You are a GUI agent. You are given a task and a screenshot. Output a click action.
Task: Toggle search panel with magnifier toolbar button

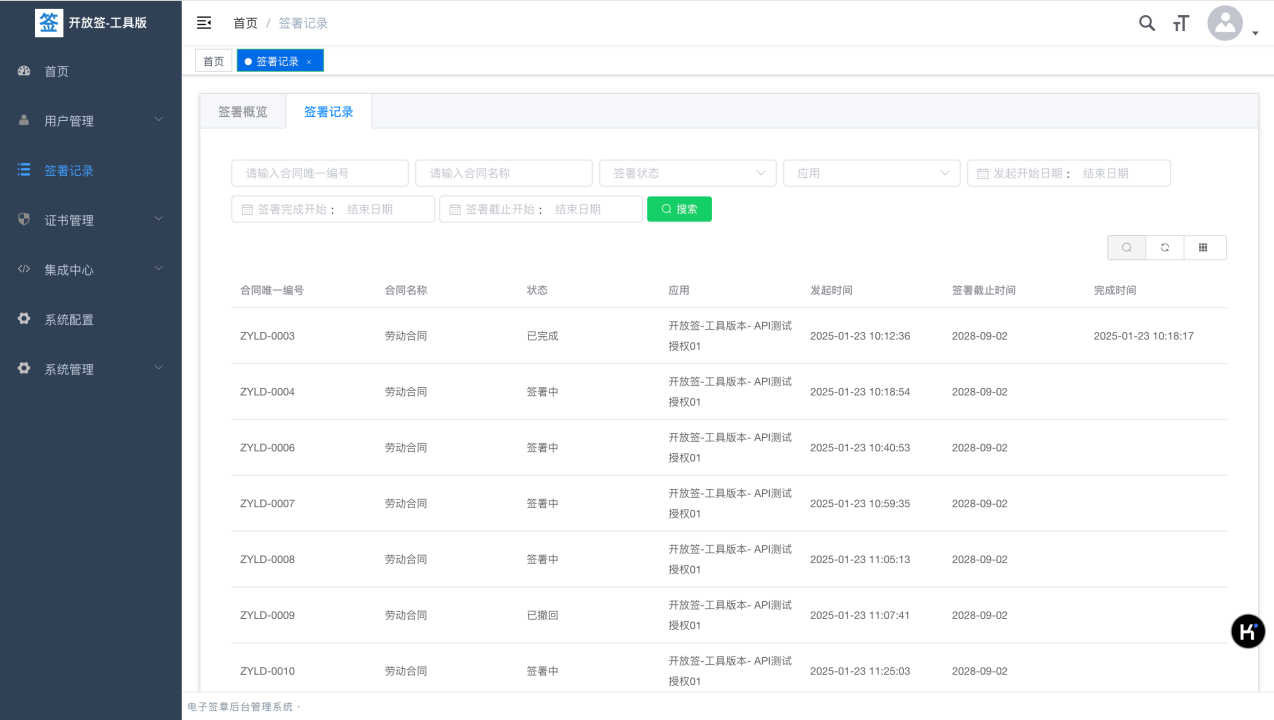tap(1127, 247)
